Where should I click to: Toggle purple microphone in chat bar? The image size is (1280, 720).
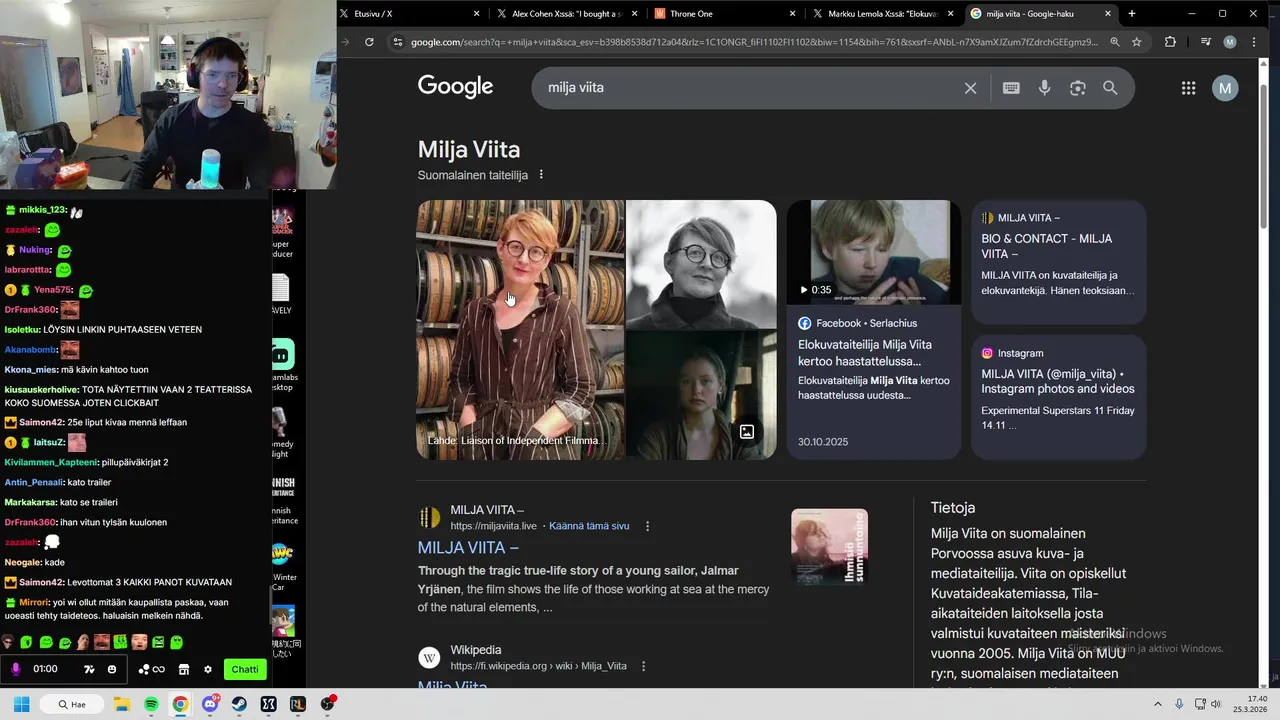pos(16,669)
